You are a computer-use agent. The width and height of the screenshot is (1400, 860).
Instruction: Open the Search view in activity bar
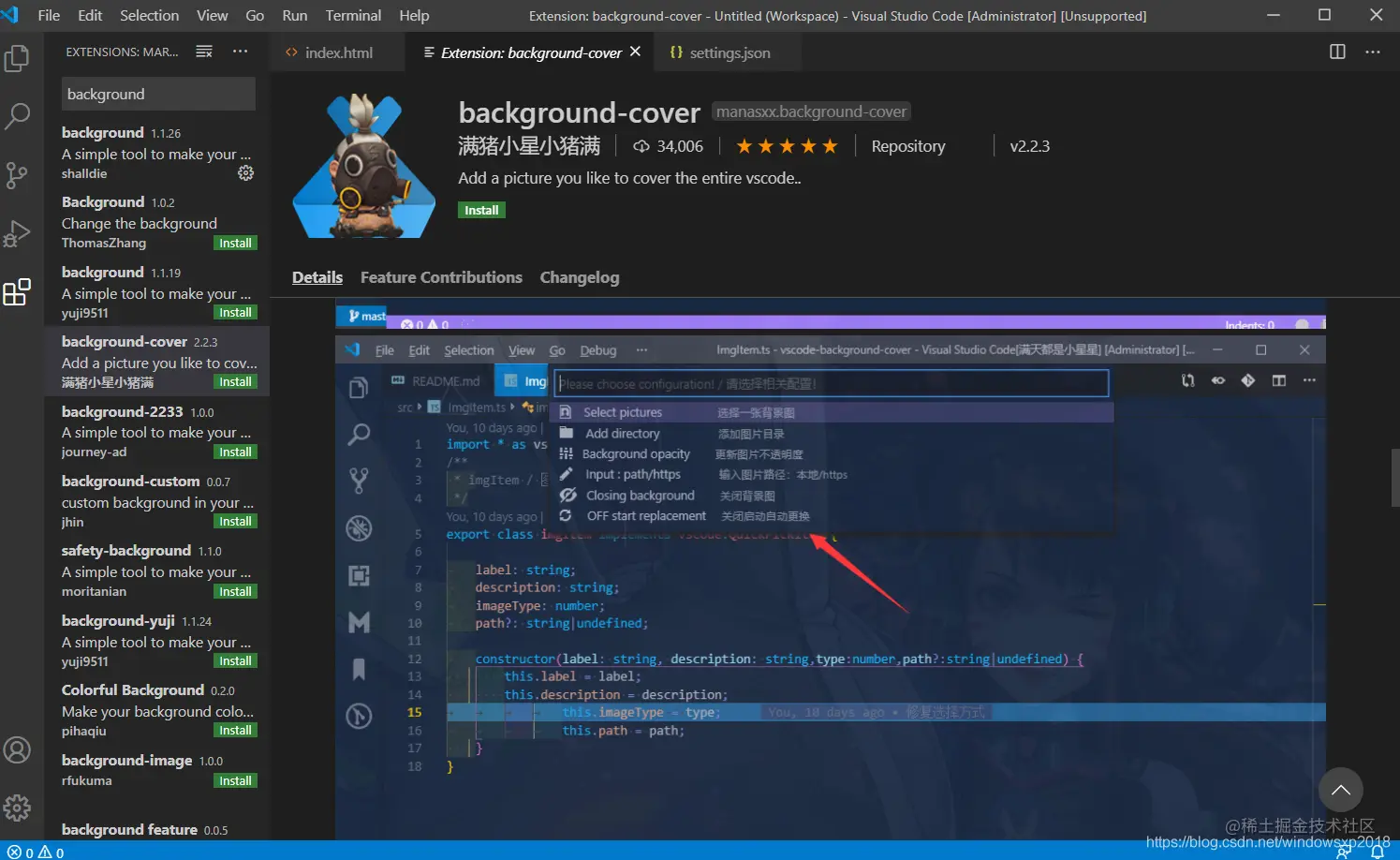point(17,117)
